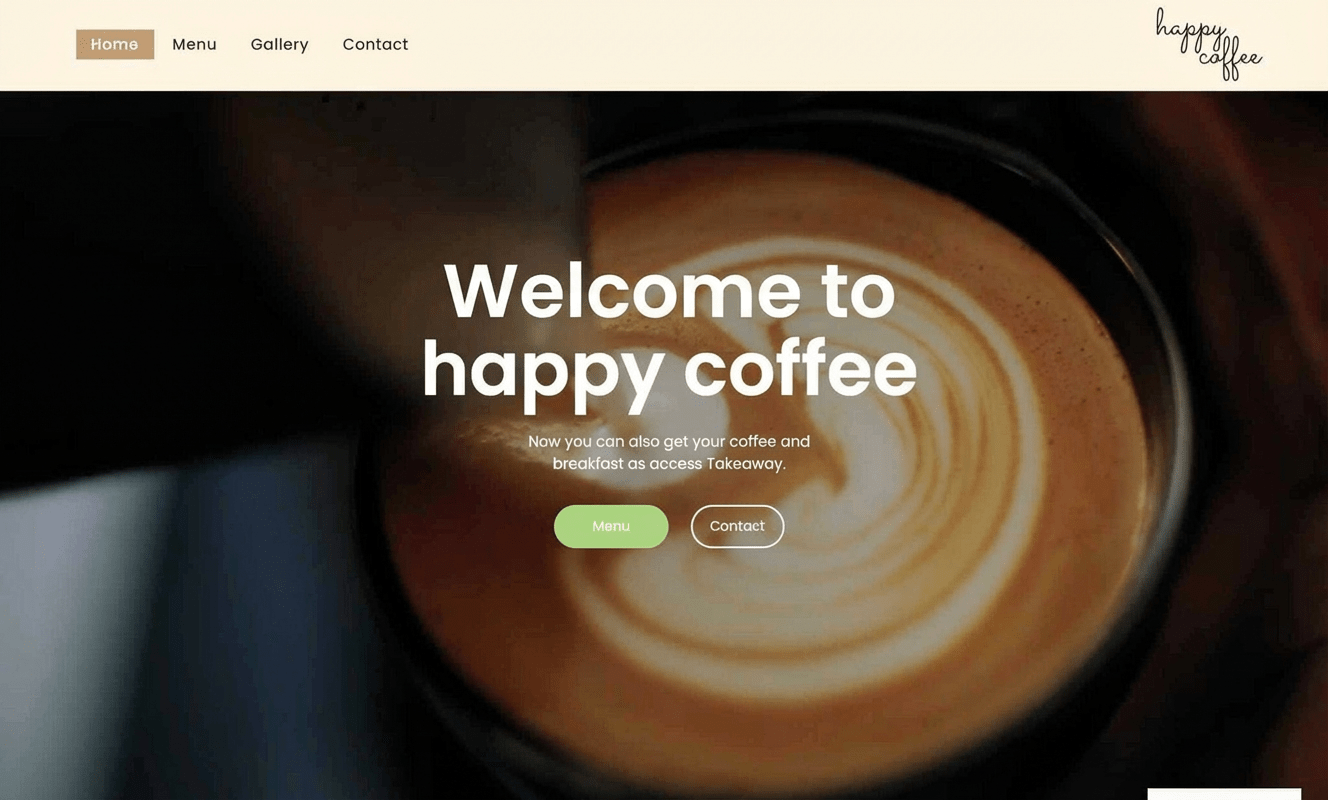Click the green Menu button
Viewport: 1328px width, 800px height.
click(x=611, y=526)
